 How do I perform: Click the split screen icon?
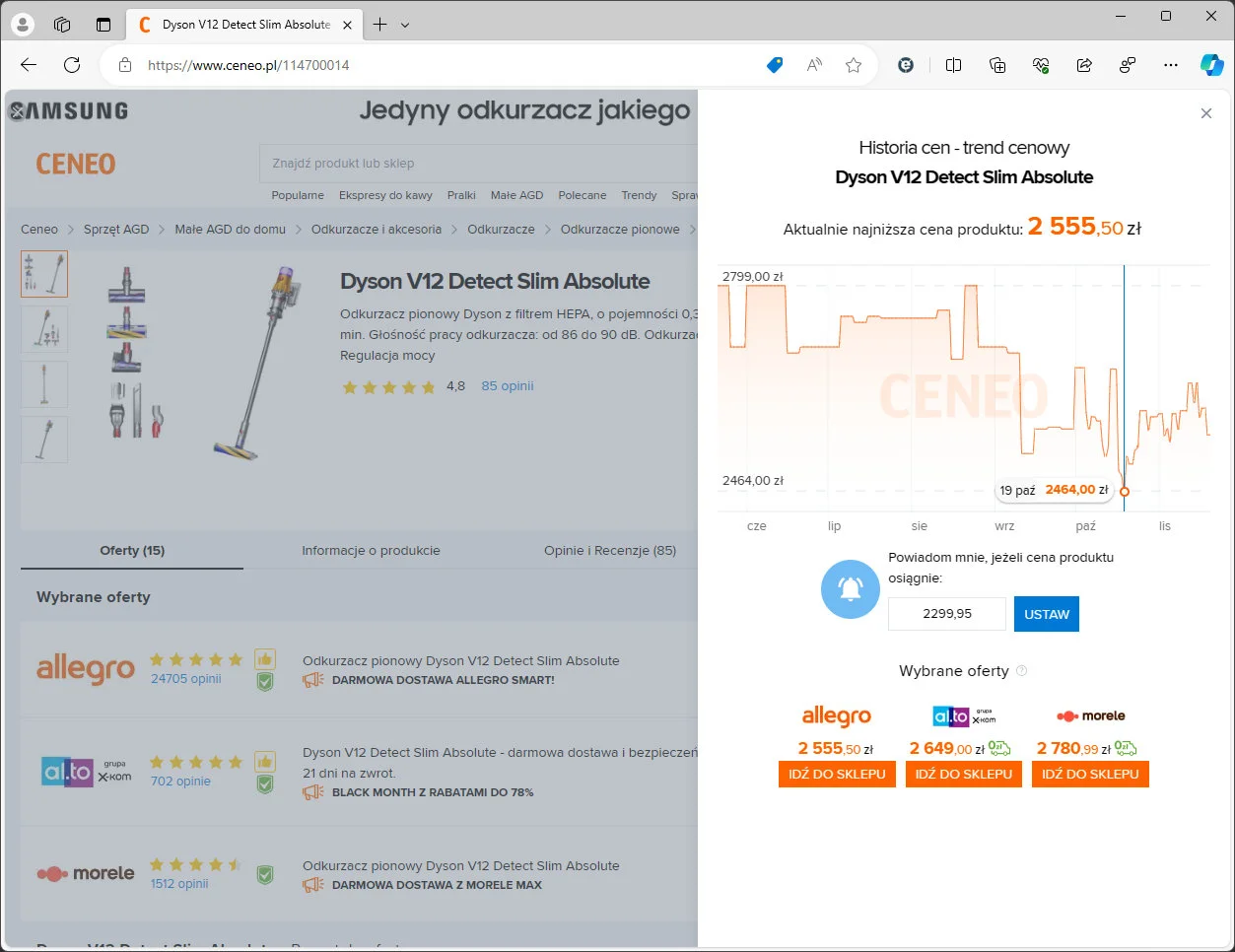[953, 65]
